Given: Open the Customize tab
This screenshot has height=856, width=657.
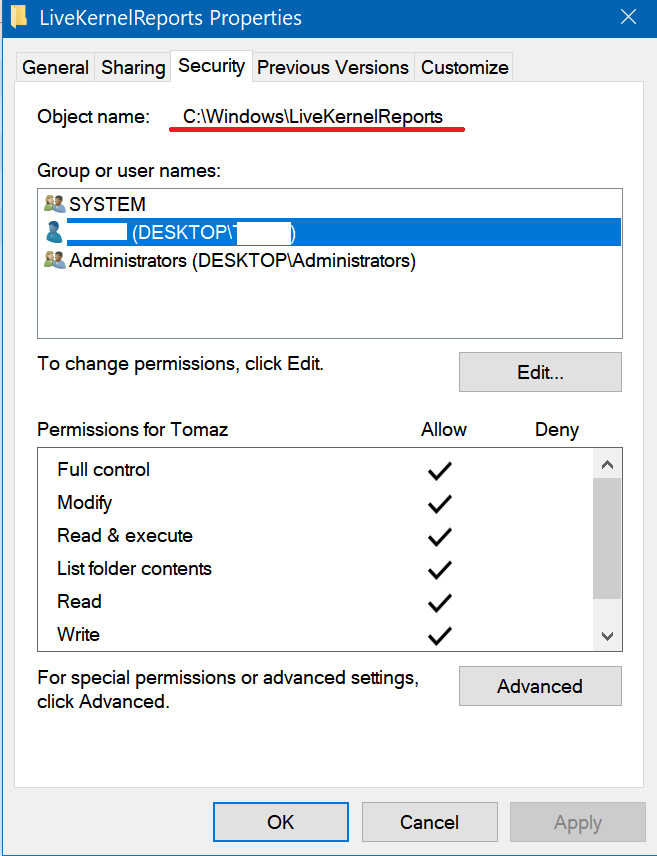Looking at the screenshot, I should click(465, 68).
